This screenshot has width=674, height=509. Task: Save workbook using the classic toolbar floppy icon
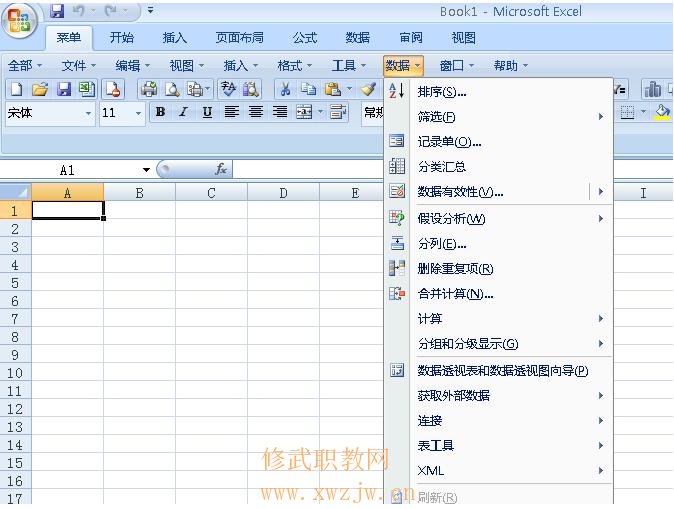click(x=64, y=89)
